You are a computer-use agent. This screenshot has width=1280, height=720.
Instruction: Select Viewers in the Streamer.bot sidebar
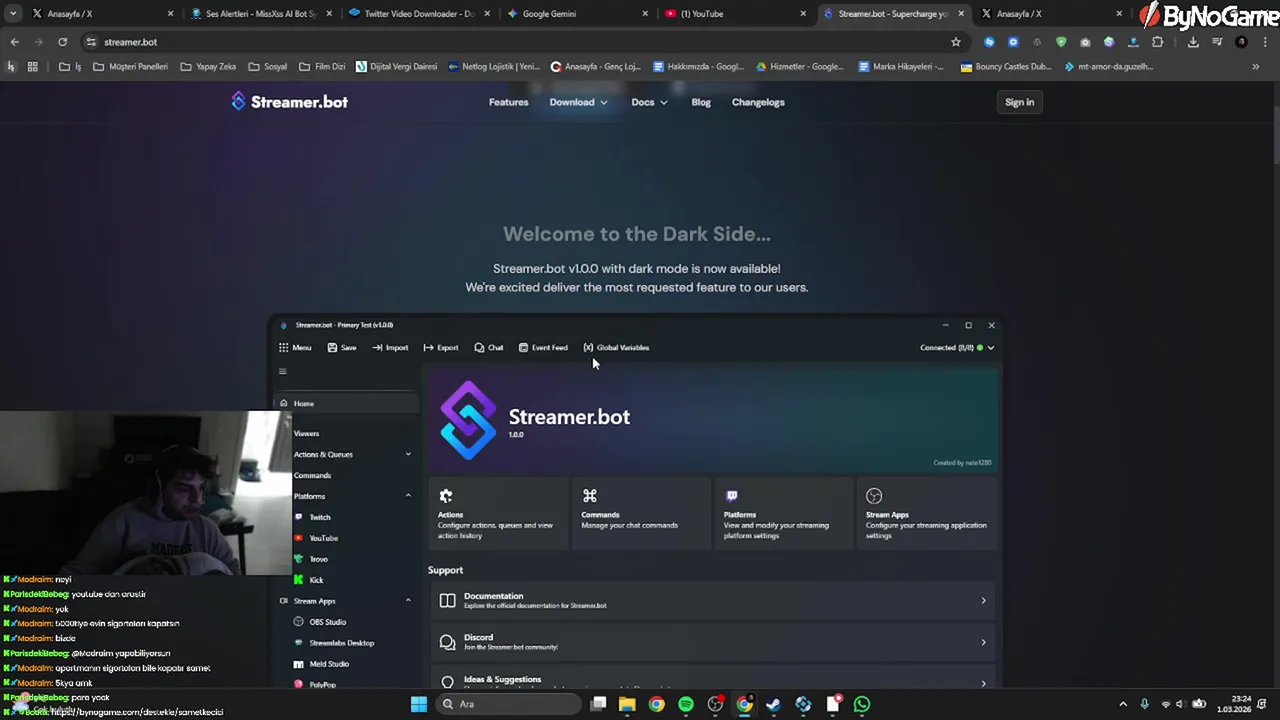(x=306, y=434)
